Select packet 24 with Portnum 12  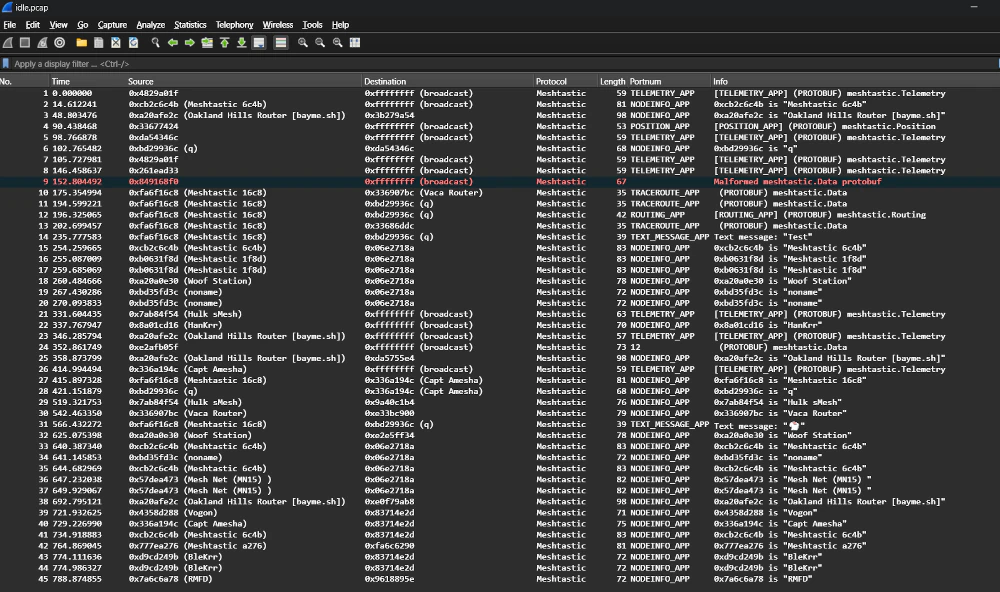[500, 347]
